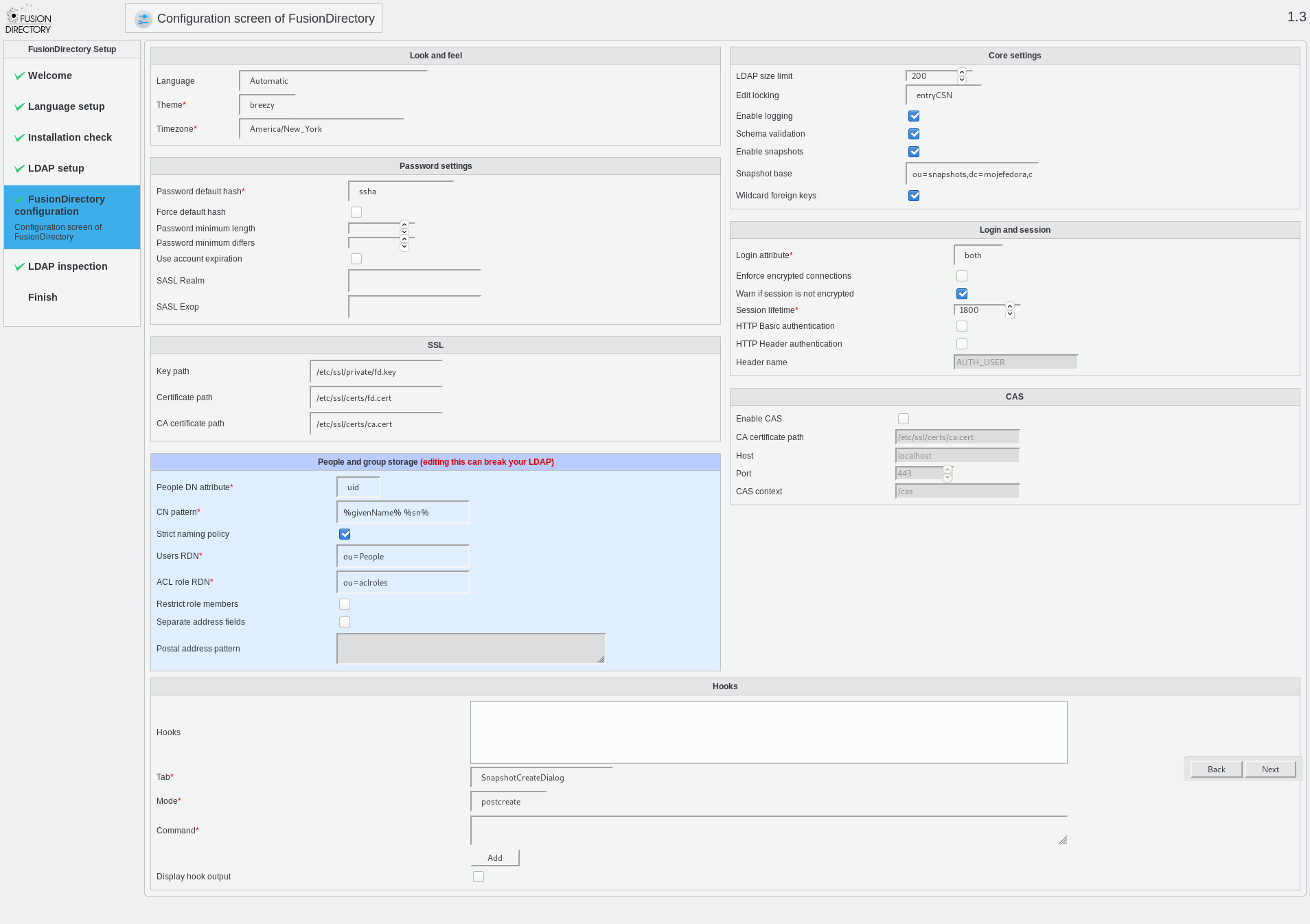Open the Language dropdown
This screenshot has height=924, width=1310.
(333, 81)
